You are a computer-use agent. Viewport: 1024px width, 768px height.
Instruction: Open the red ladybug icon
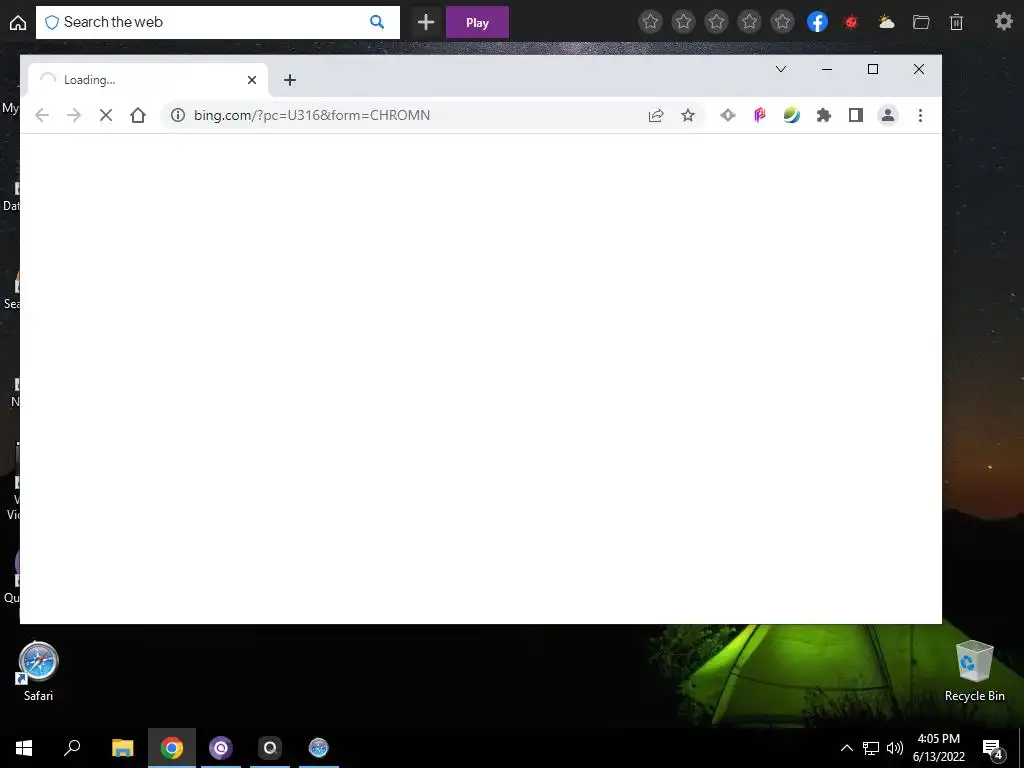click(851, 22)
